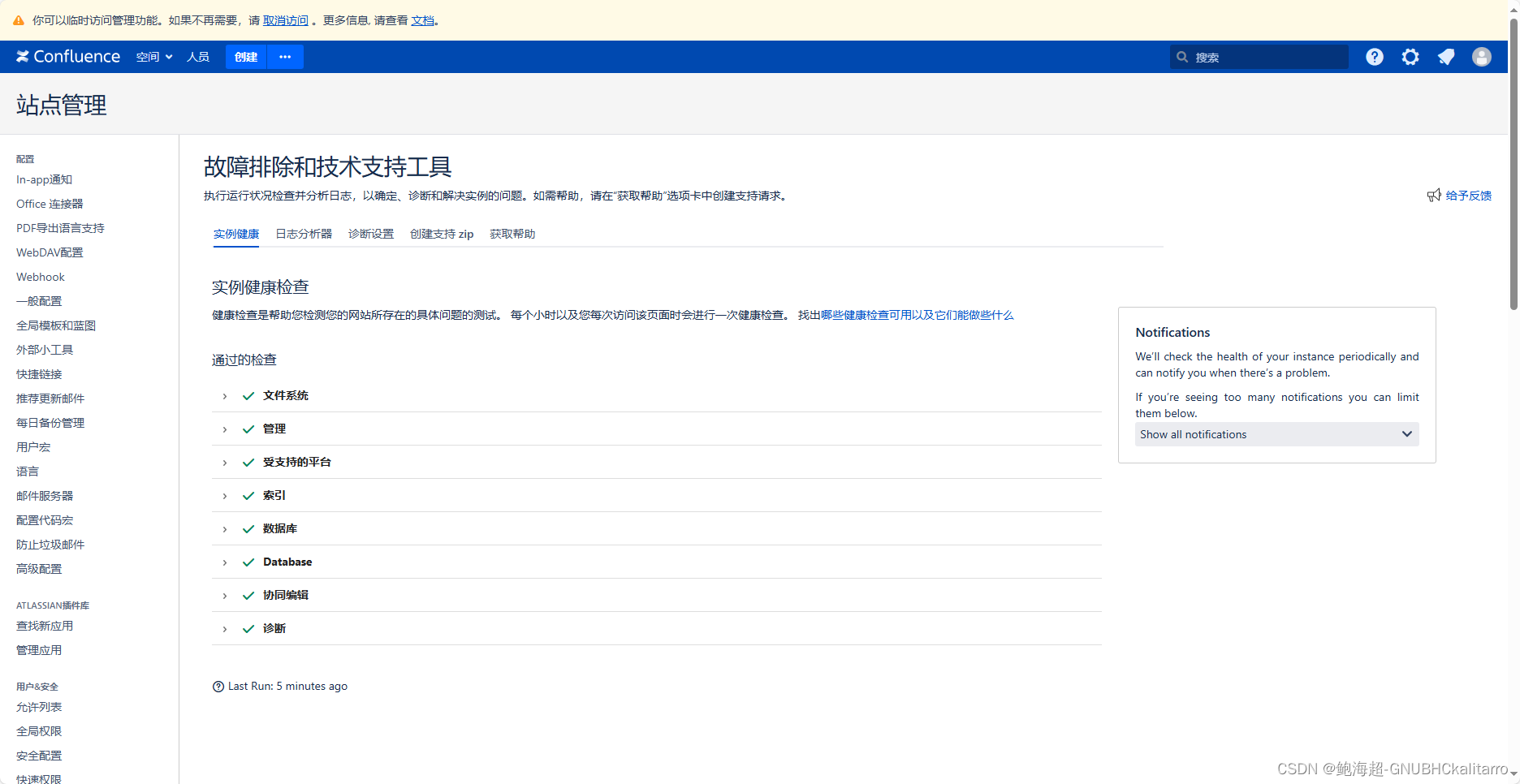1520x784 pixels.
Task: Click the 取消访问 link in banner
Action: (x=285, y=20)
